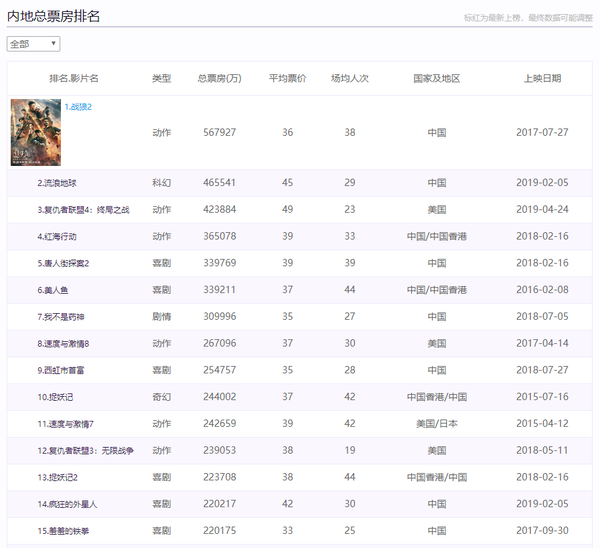Select the box office value 254757

[220, 370]
